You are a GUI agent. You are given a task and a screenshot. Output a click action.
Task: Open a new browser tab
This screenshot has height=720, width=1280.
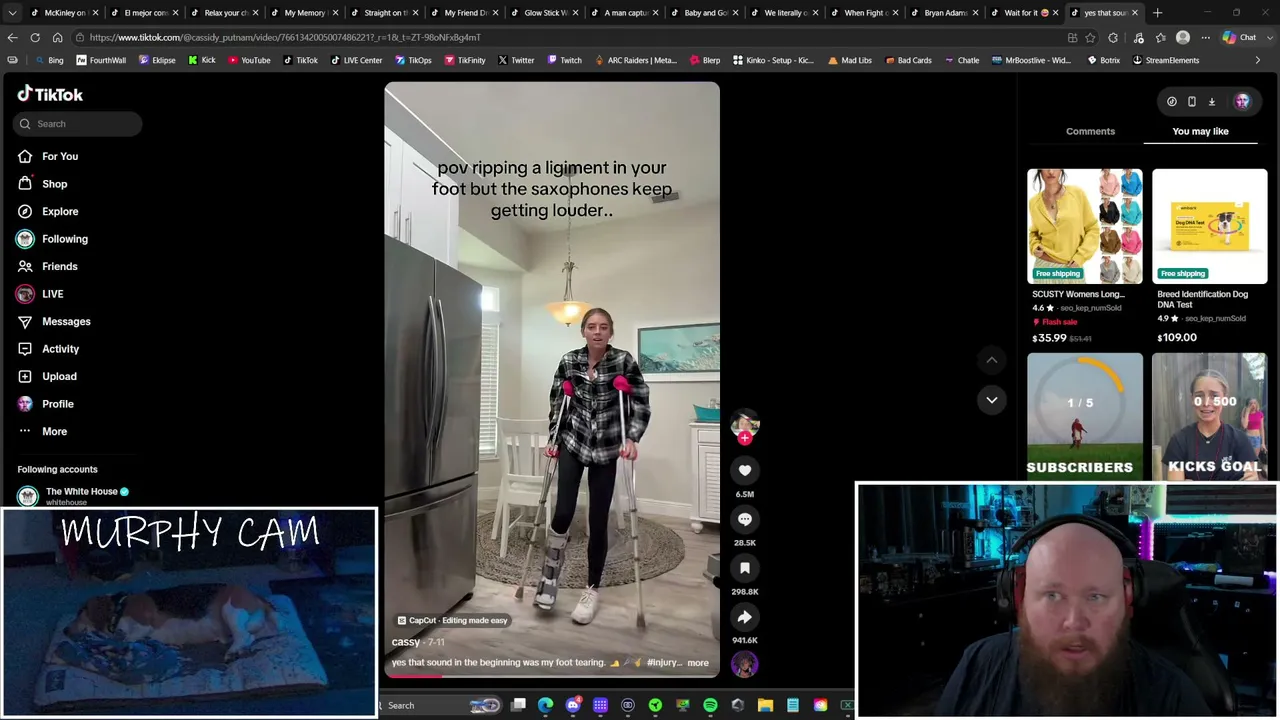[1157, 13]
